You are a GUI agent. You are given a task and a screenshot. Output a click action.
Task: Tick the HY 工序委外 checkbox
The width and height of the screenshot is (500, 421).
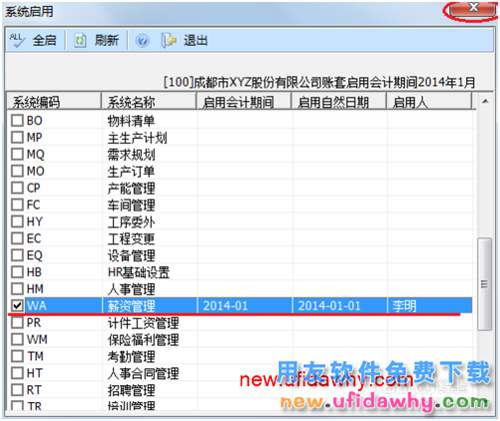tap(17, 221)
